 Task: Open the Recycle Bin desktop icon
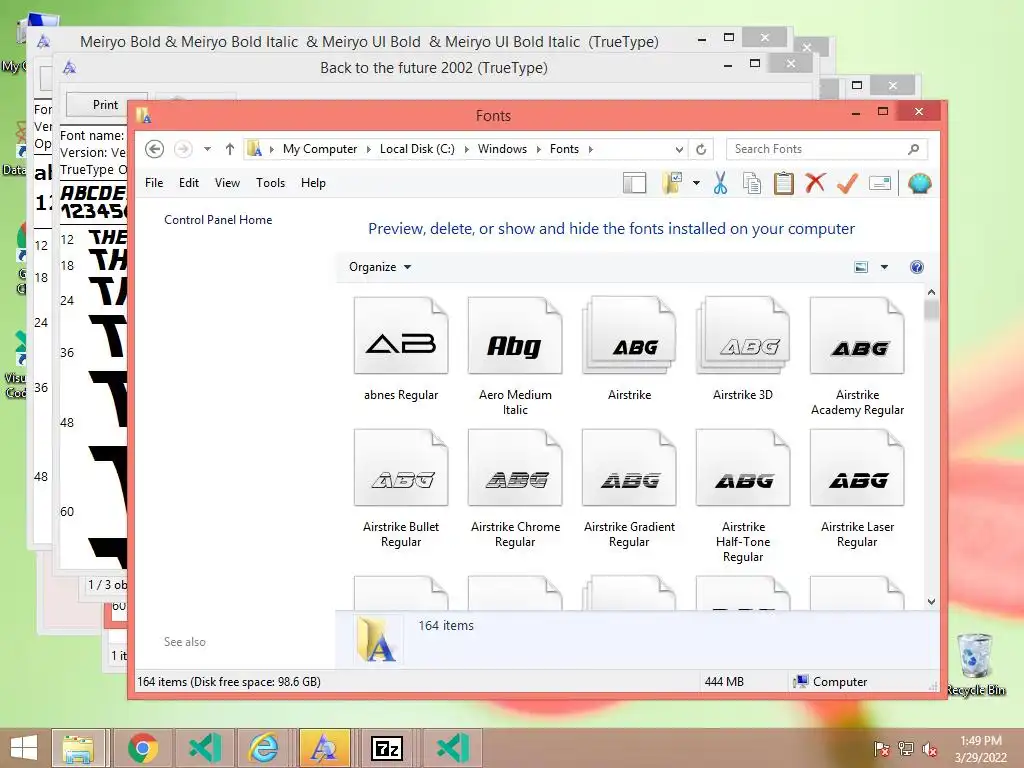(976, 664)
